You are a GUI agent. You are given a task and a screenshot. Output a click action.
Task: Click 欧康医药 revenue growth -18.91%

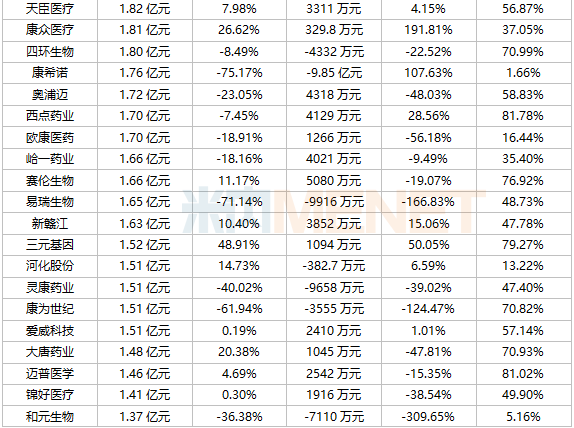pyautogui.click(x=239, y=138)
